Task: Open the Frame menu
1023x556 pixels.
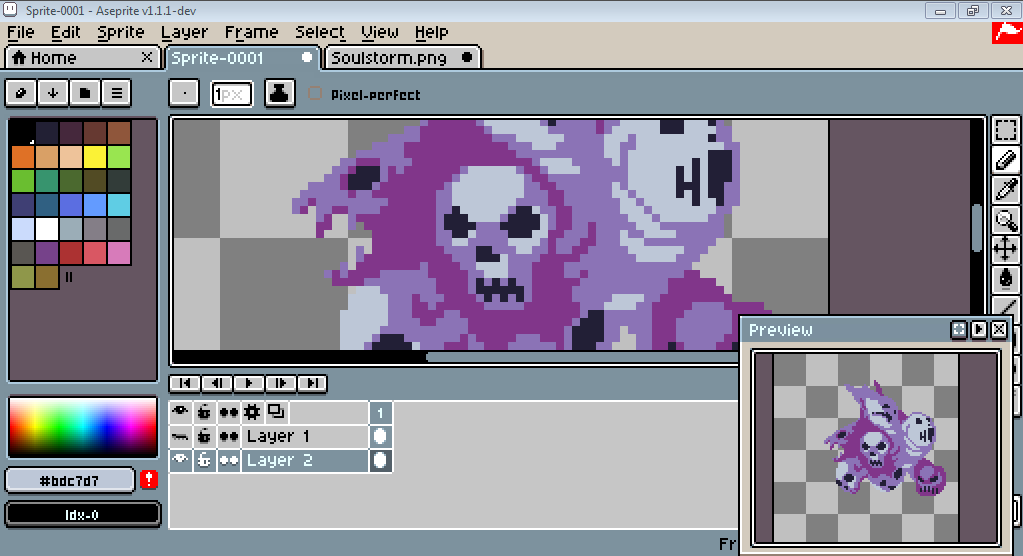Action: tap(251, 33)
